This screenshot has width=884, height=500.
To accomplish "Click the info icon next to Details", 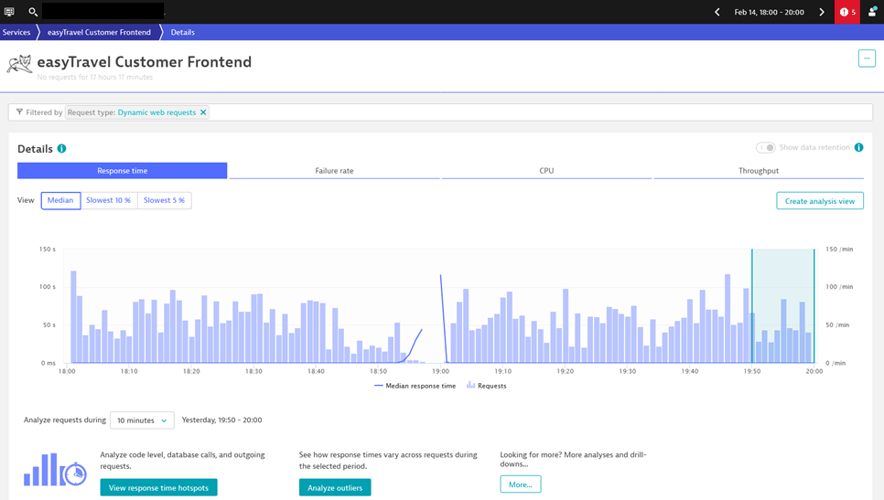I will [x=61, y=148].
